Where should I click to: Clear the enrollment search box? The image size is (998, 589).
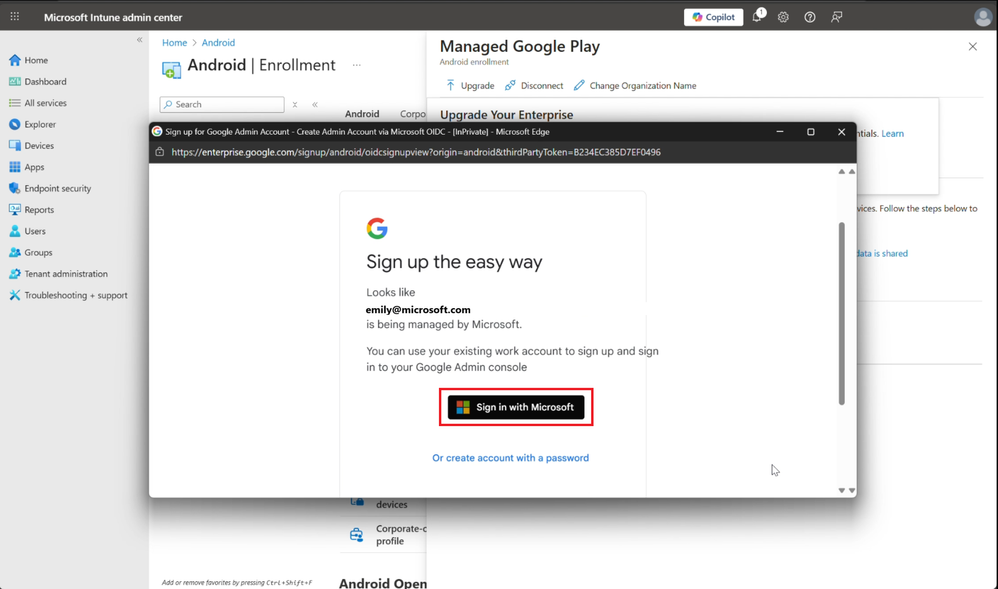point(295,104)
